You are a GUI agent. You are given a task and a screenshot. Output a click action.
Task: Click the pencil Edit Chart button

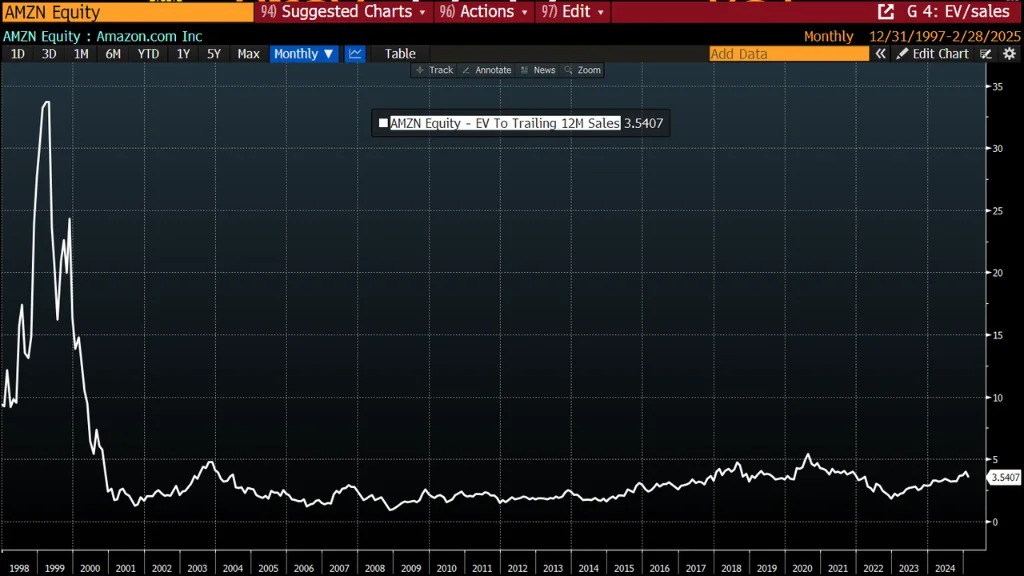932,54
